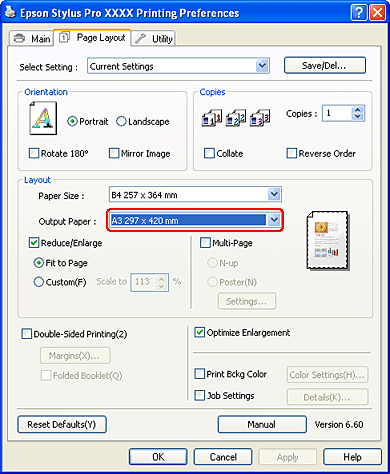
Task: Expand the Paper Size dropdown
Action: pos(274,194)
